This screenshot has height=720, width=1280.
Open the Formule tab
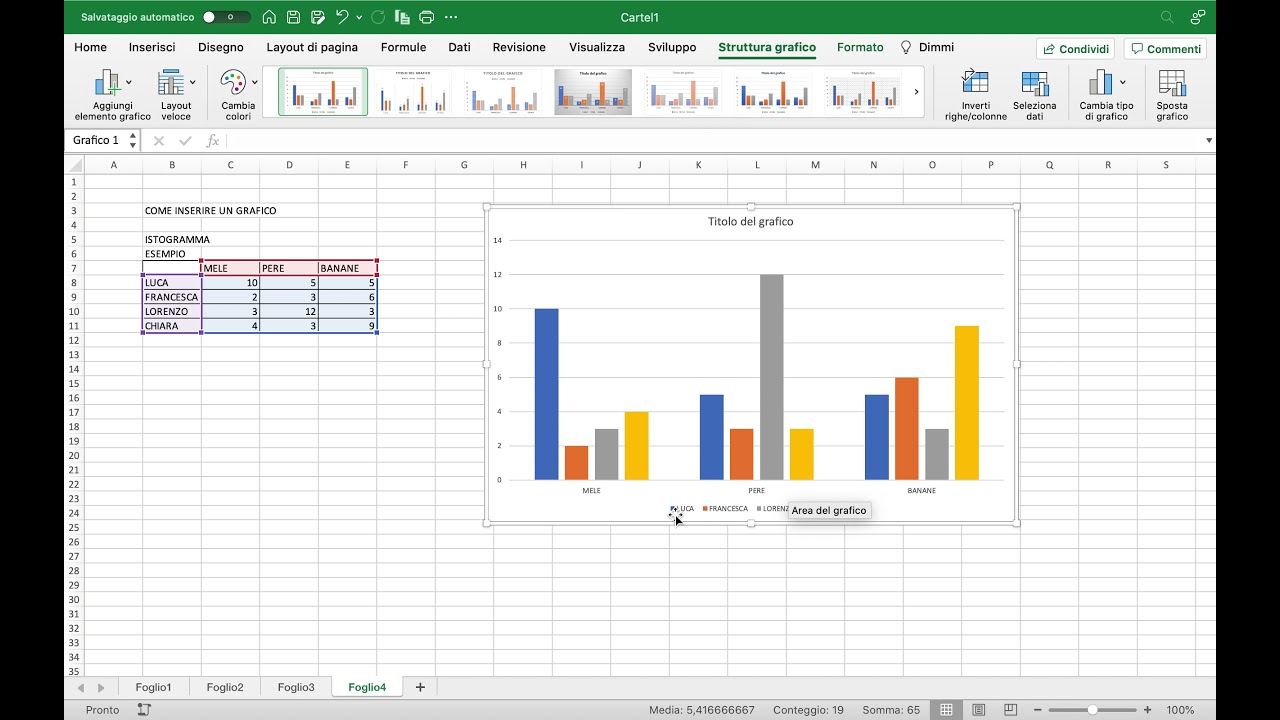point(403,47)
